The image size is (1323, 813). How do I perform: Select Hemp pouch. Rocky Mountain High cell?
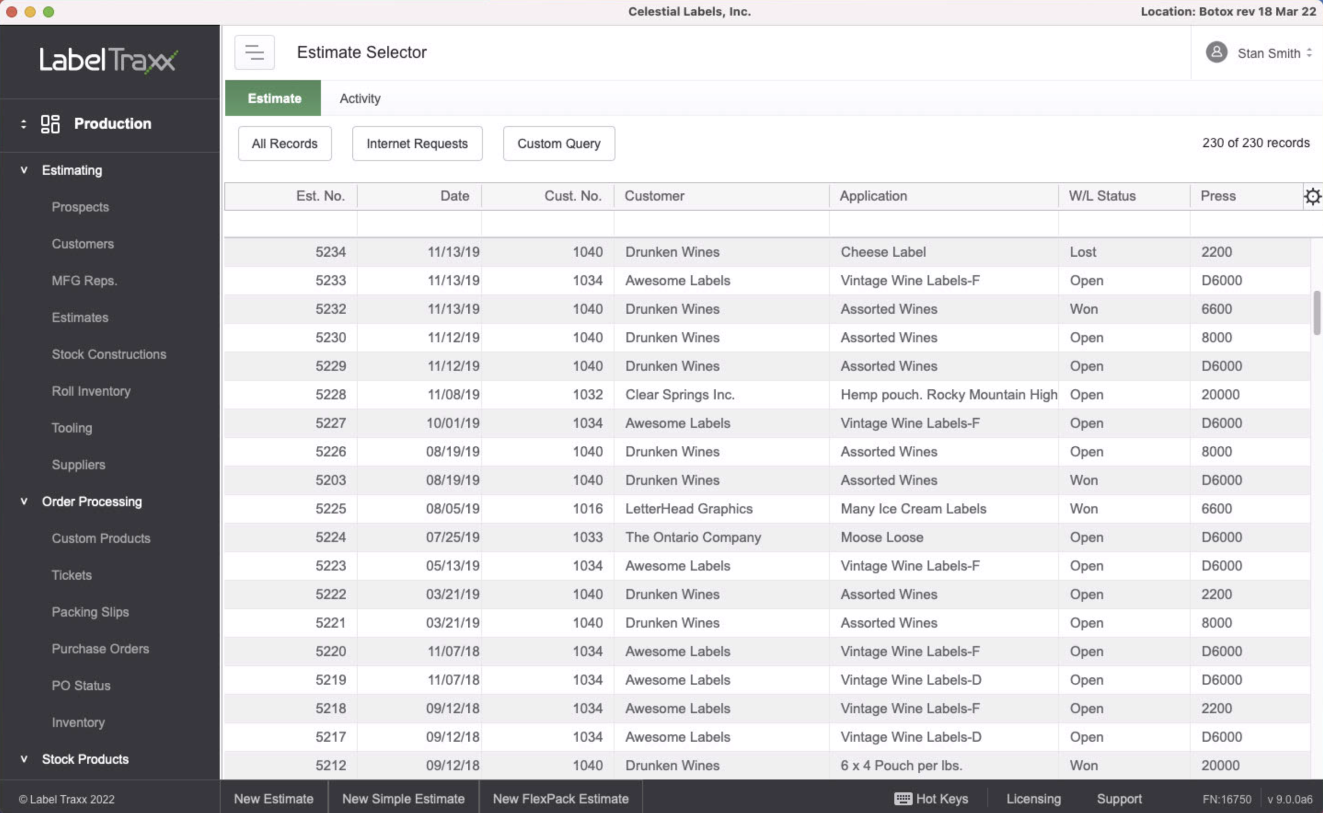(944, 395)
